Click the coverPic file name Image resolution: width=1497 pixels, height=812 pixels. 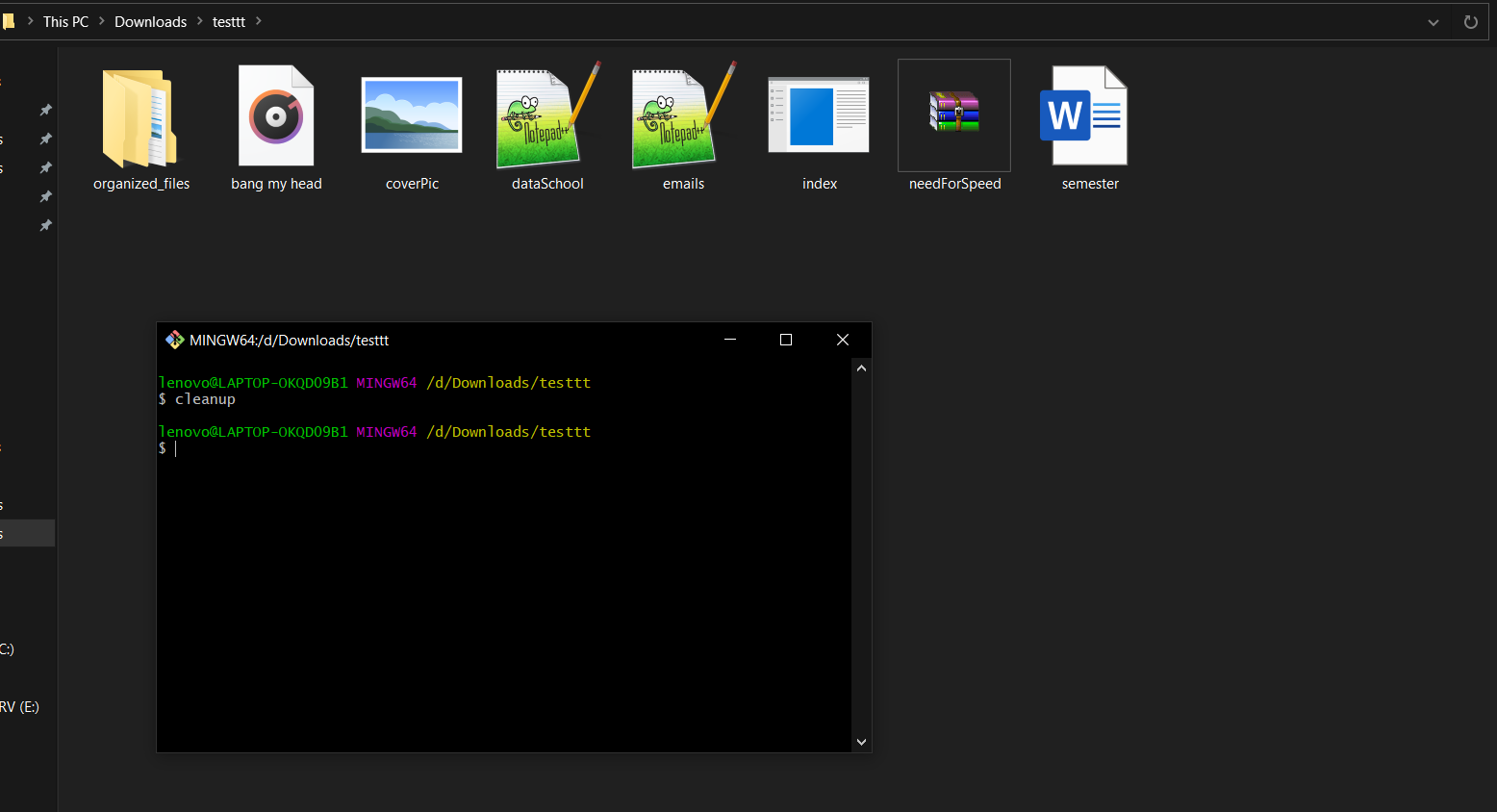coord(412,184)
